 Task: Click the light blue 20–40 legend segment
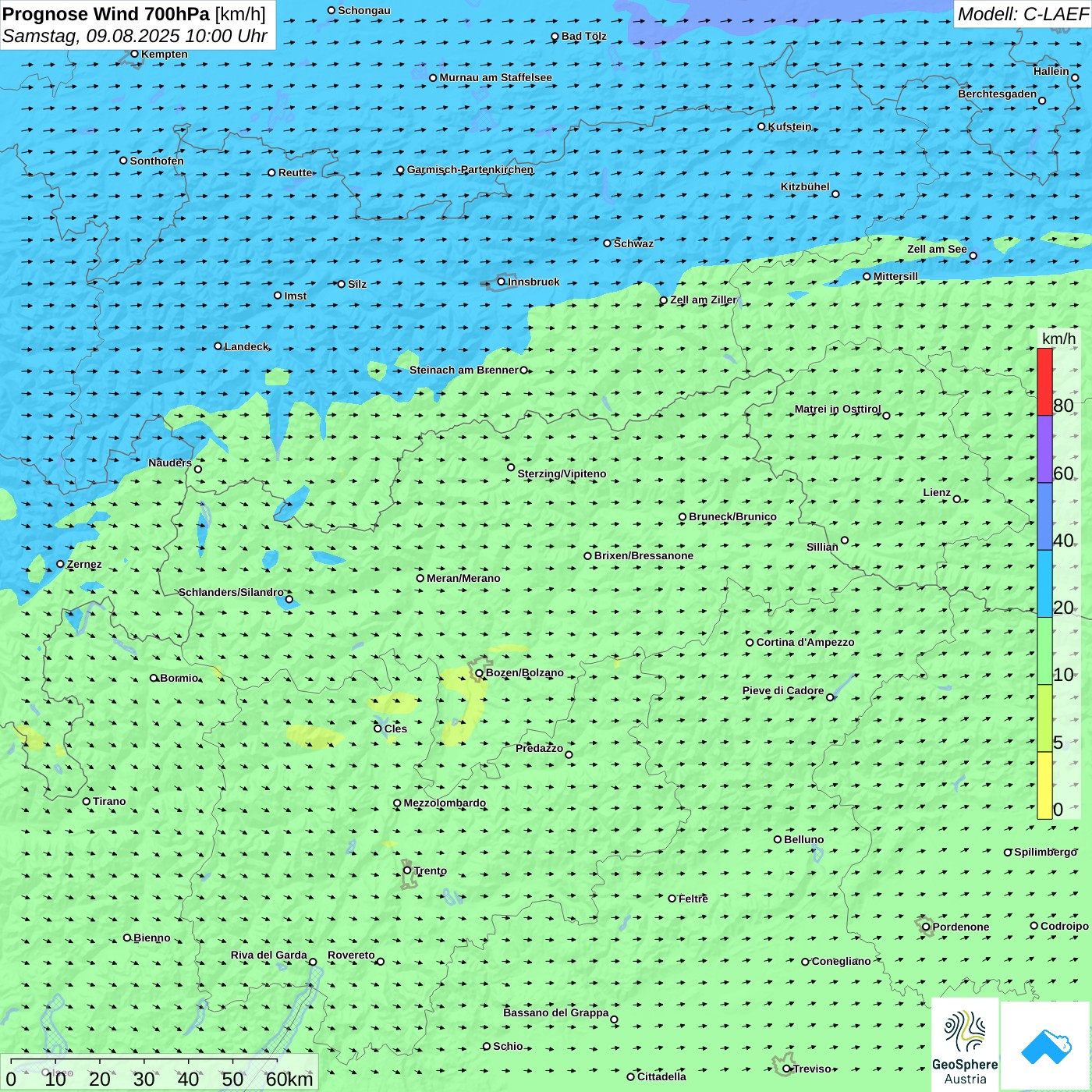point(1044,583)
